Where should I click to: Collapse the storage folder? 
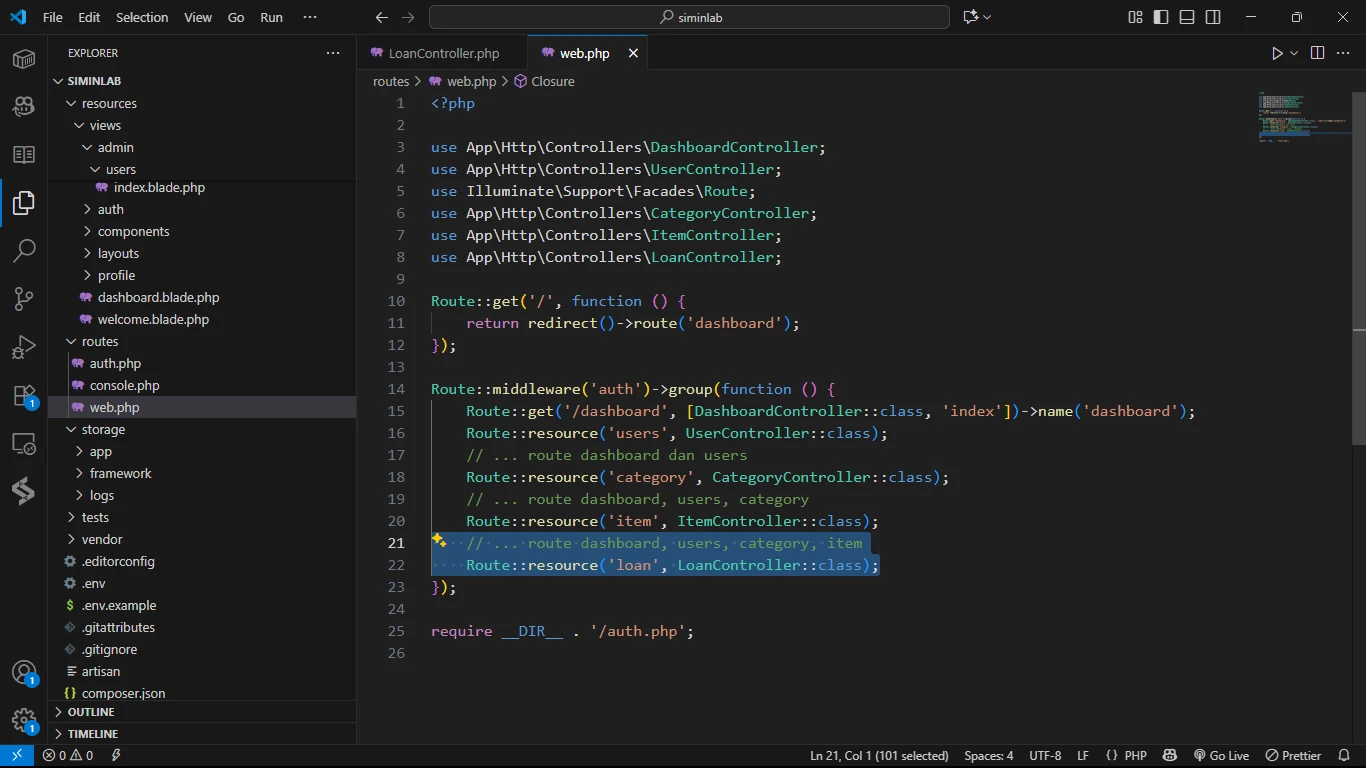(103, 429)
